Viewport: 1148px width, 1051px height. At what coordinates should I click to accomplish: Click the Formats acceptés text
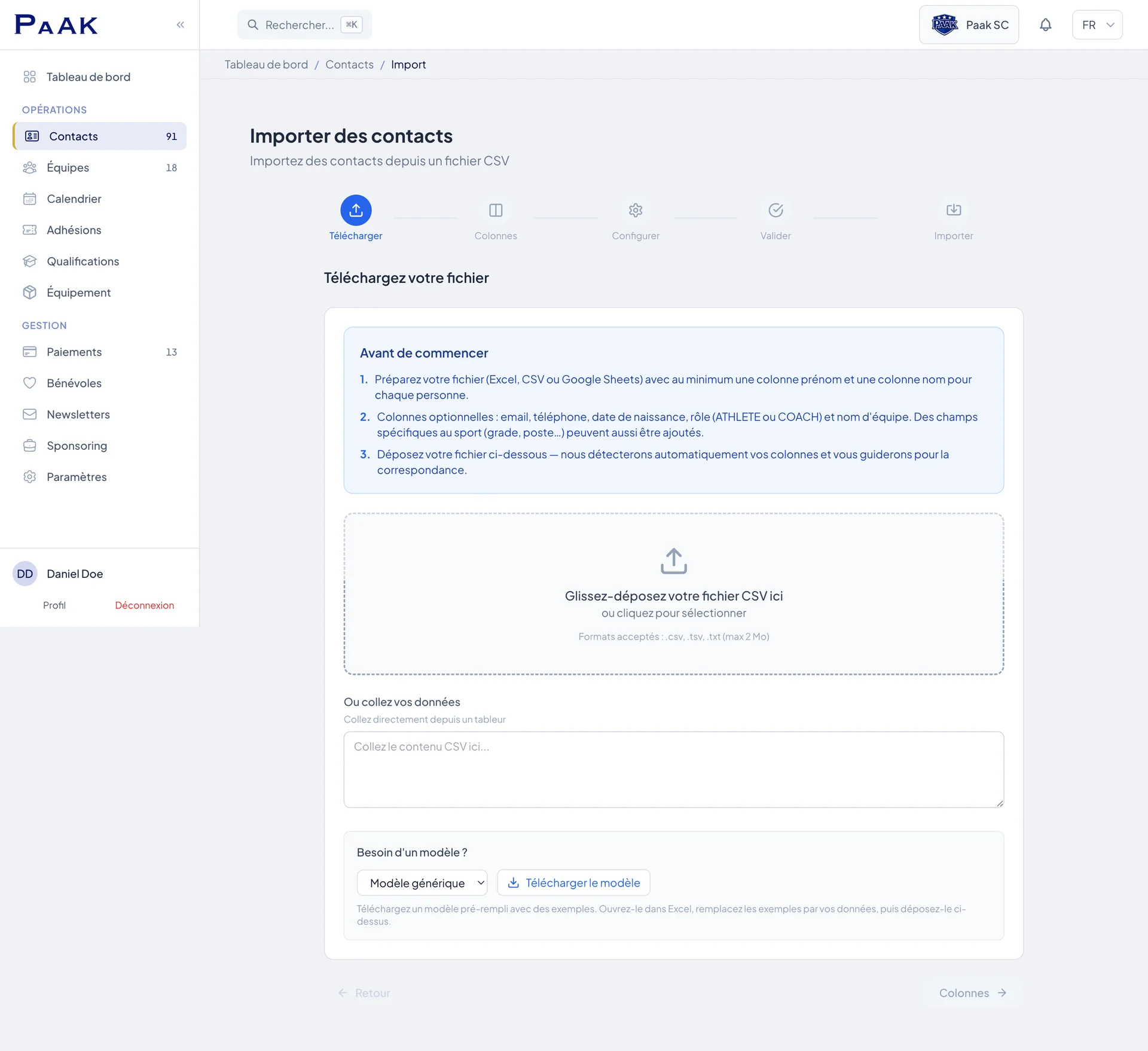[x=674, y=636]
